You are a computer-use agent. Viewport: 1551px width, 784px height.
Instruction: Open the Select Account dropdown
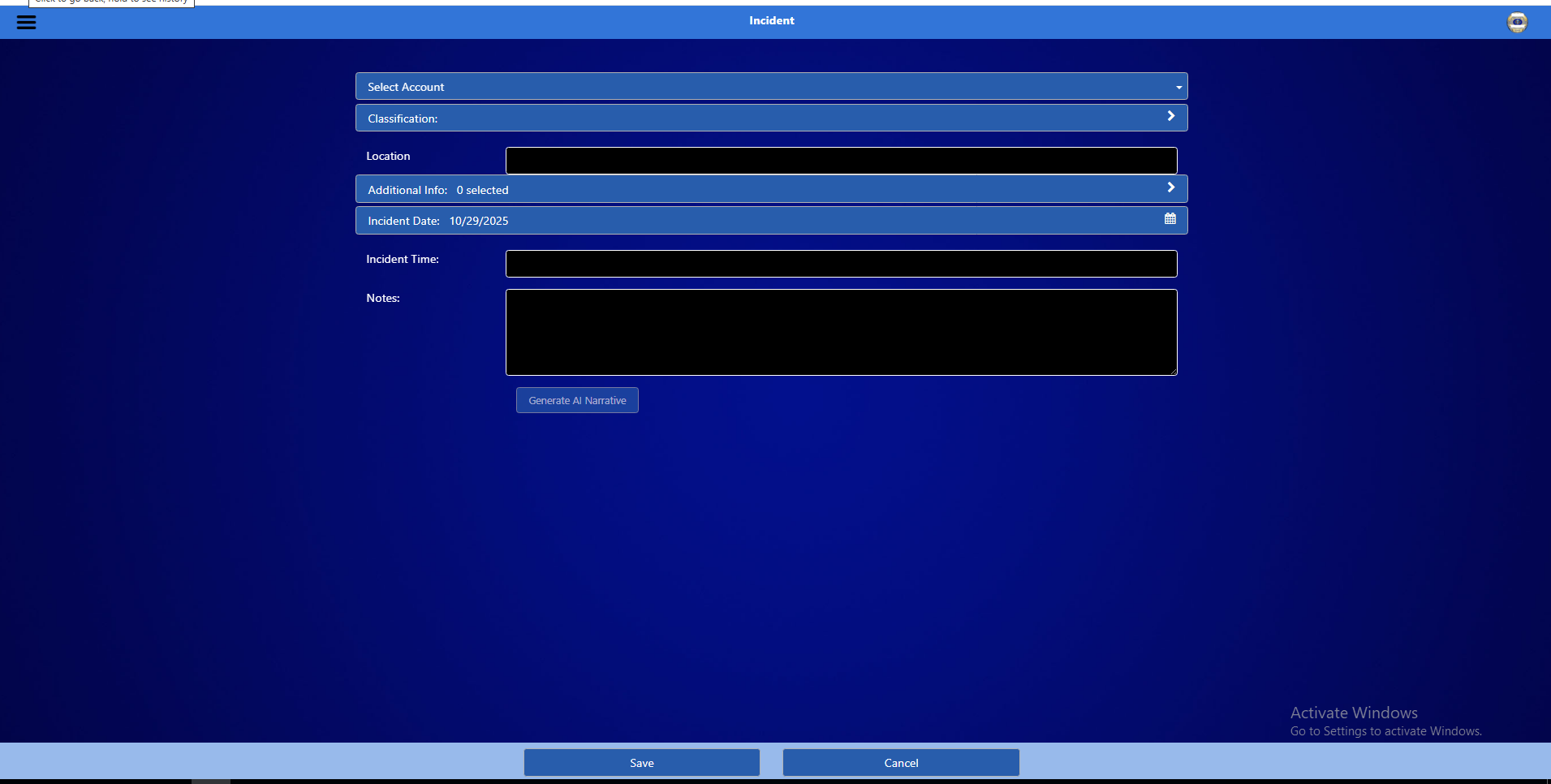pyautogui.click(x=770, y=86)
